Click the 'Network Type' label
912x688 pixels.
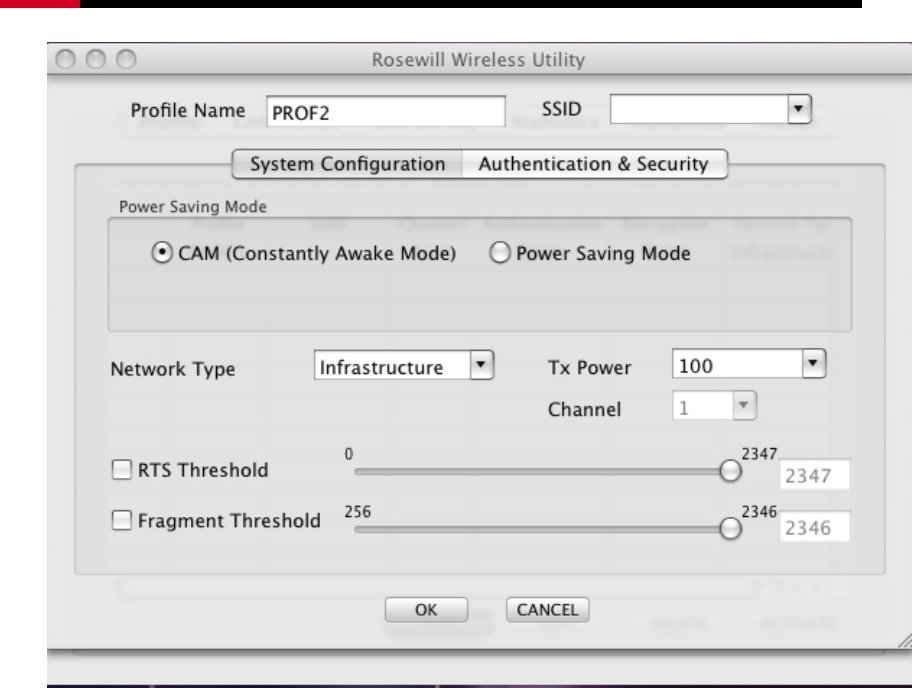point(173,369)
